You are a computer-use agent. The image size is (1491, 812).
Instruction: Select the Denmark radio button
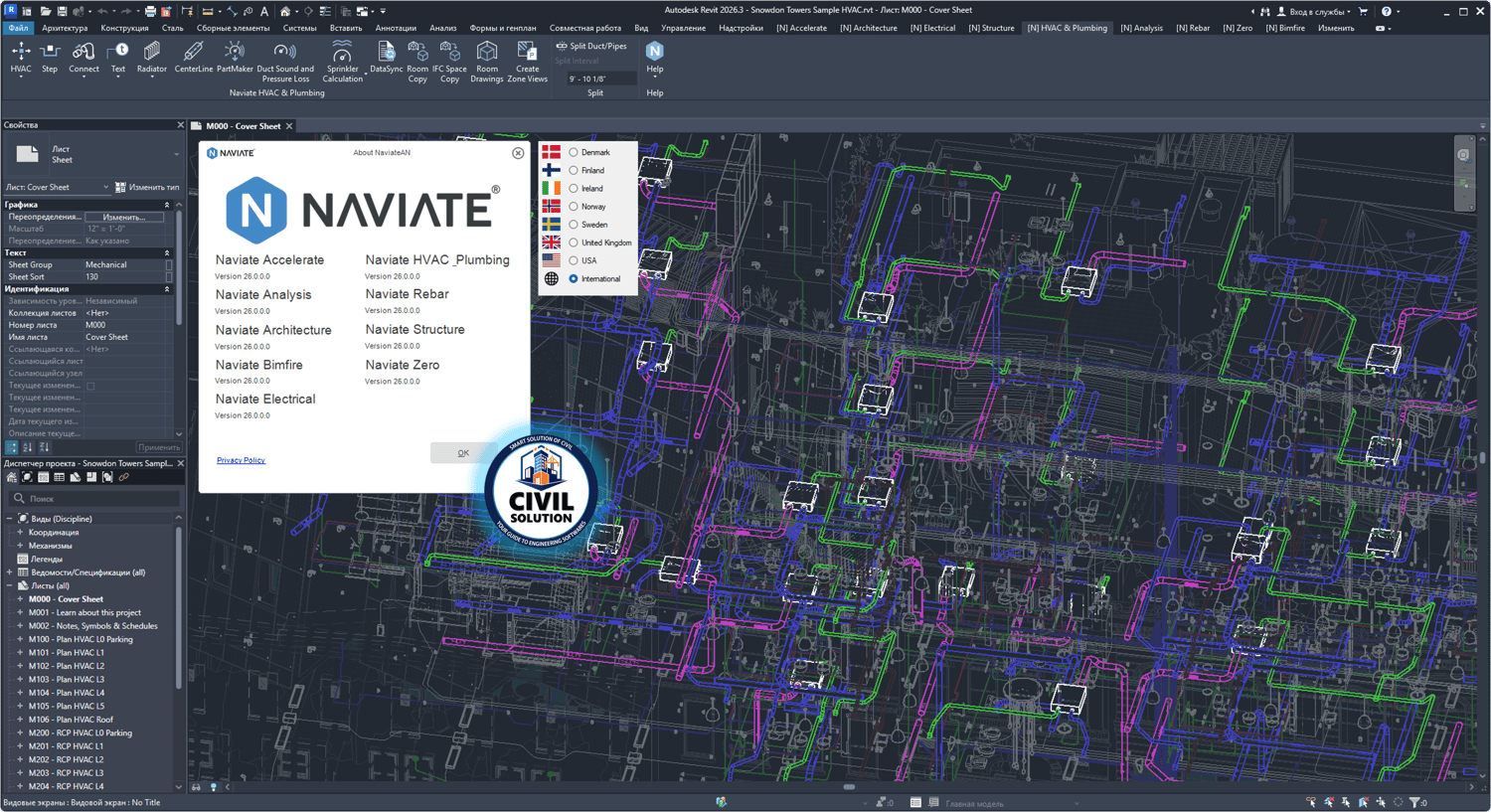[574, 152]
